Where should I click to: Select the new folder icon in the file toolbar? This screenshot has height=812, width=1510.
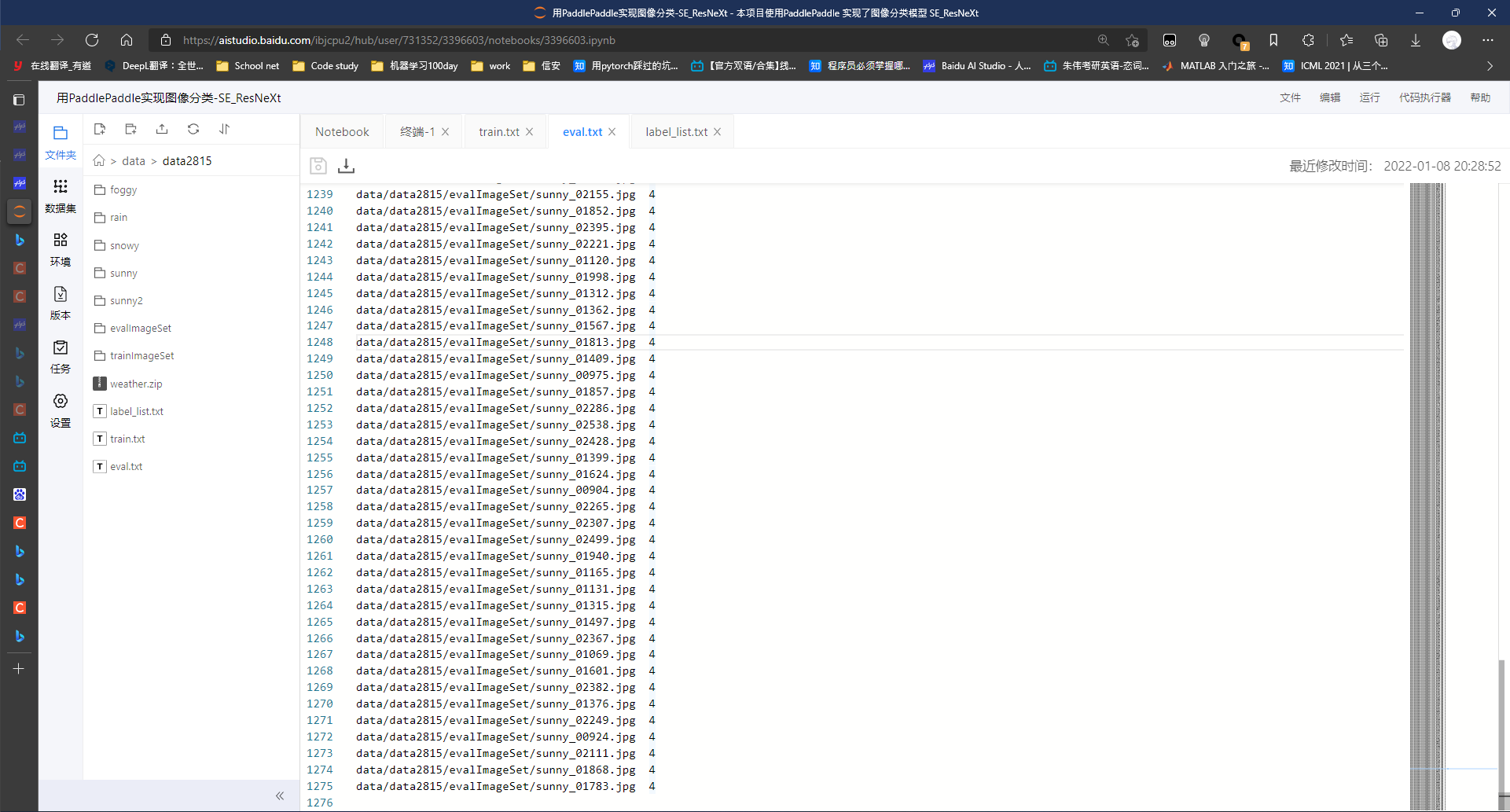[130, 129]
